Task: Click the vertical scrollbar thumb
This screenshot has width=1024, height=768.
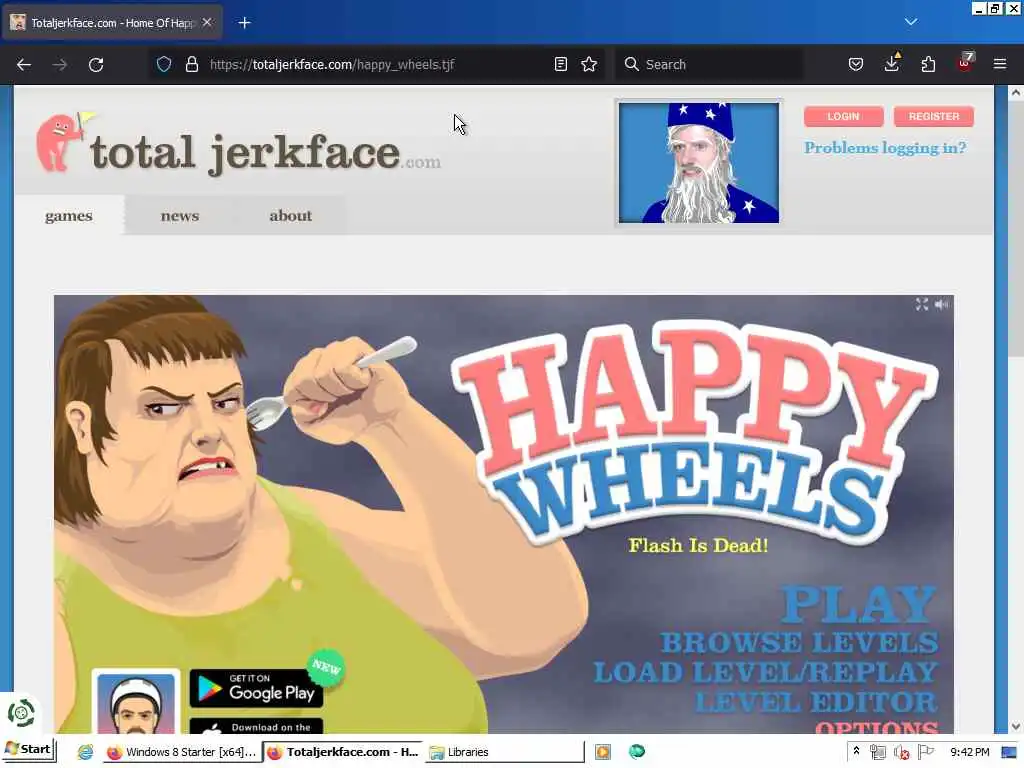Action: [1015, 229]
